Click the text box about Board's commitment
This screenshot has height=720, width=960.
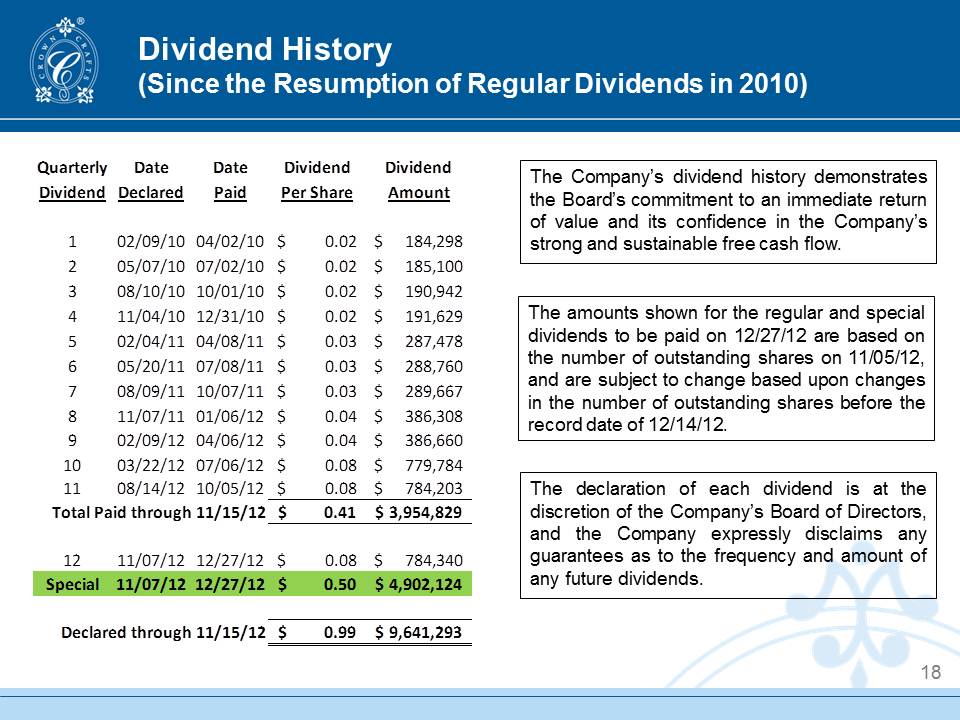[728, 210]
